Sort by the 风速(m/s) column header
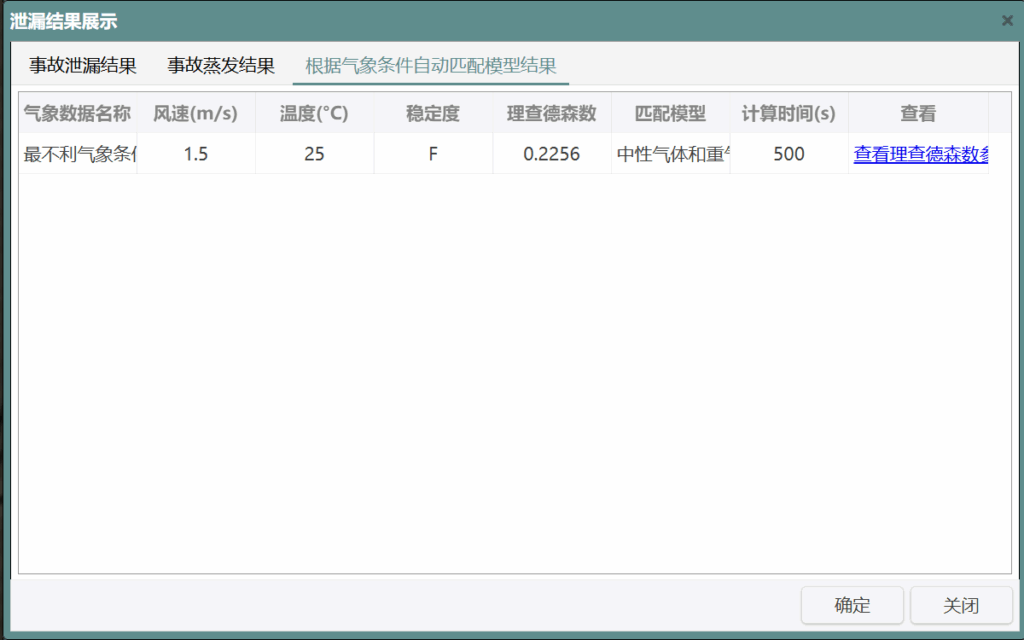 pyautogui.click(x=195, y=113)
